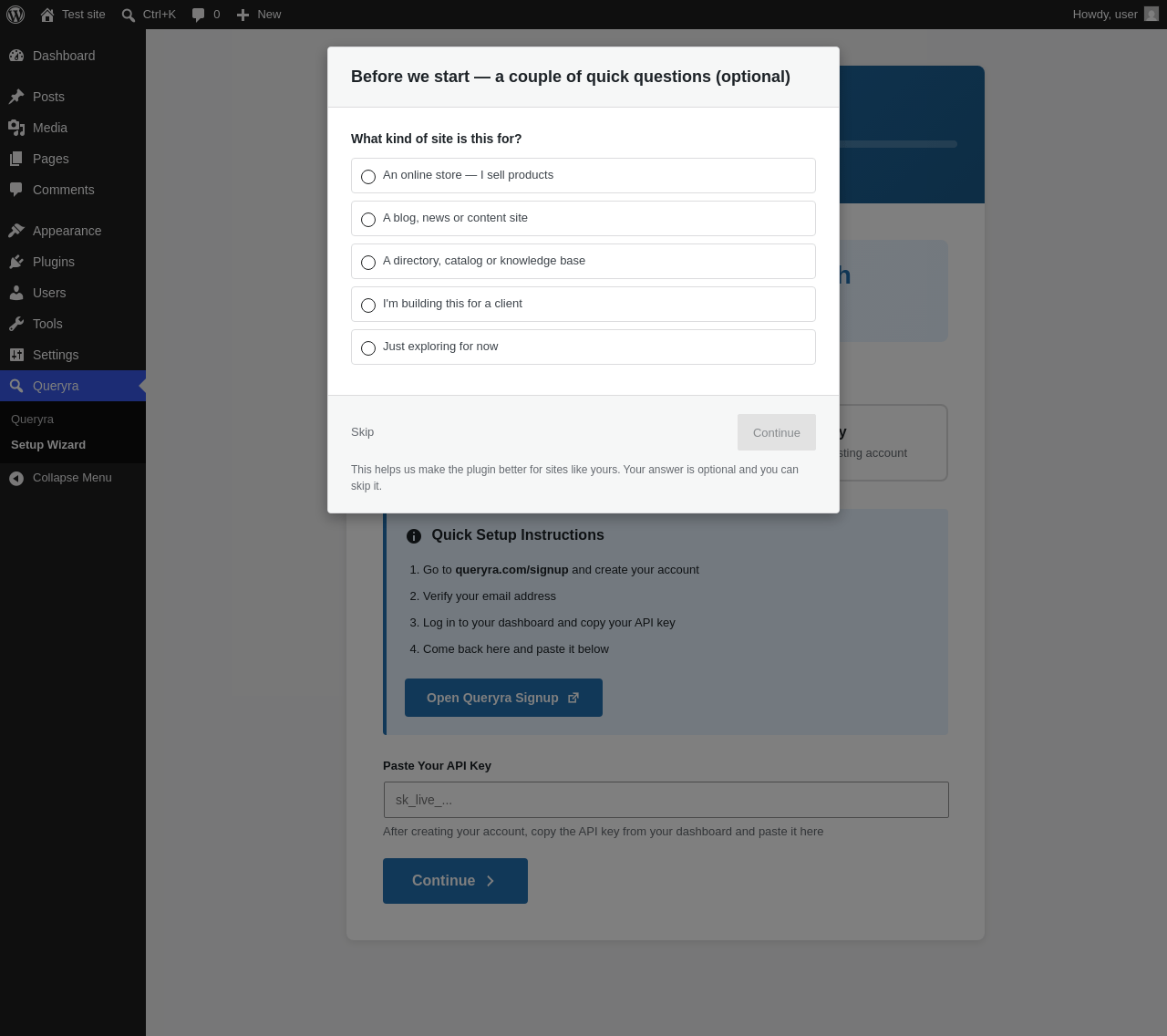Click the Users person icon
Screen dimensions: 1167x1036
tap(16, 293)
